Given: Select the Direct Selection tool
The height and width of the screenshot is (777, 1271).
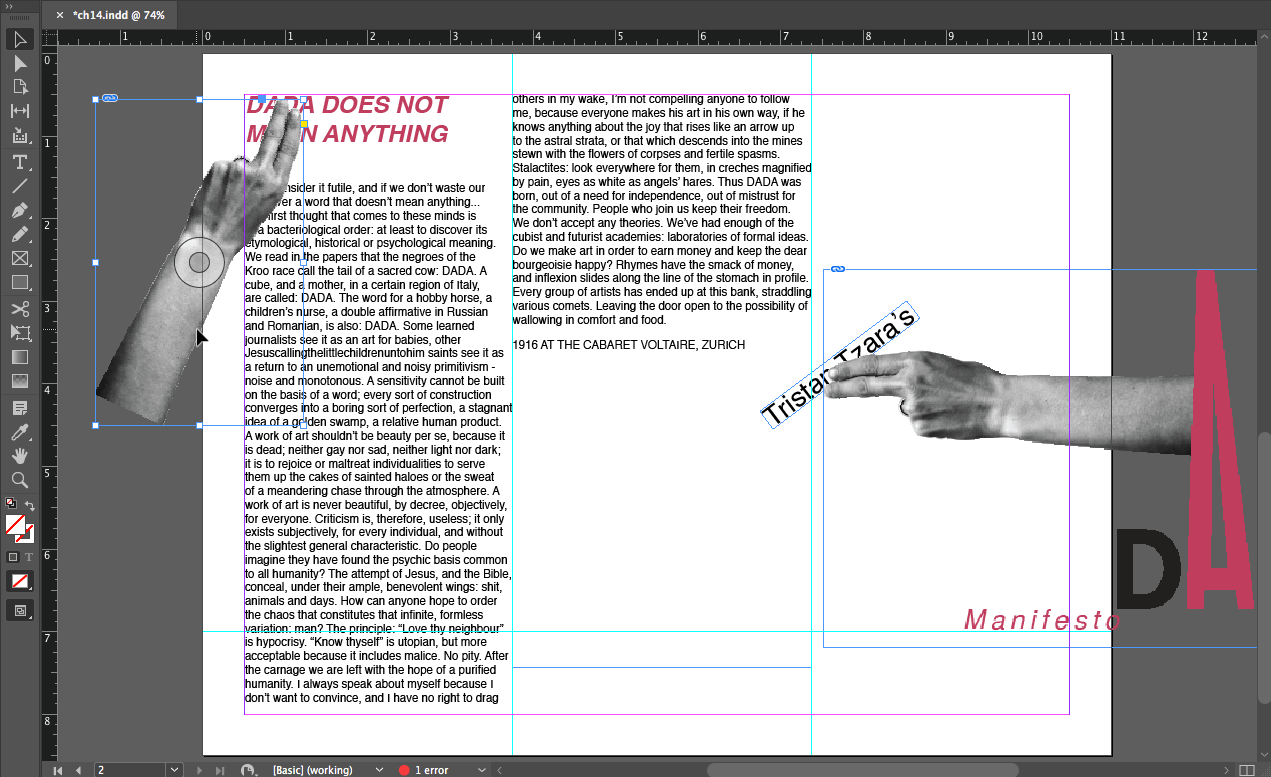Looking at the screenshot, I should (x=20, y=63).
